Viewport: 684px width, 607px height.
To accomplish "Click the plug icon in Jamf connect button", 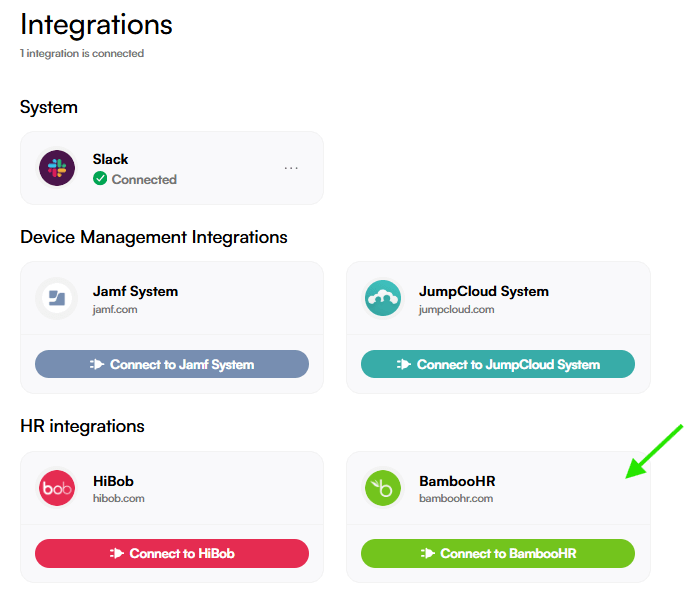I will tap(97, 364).
